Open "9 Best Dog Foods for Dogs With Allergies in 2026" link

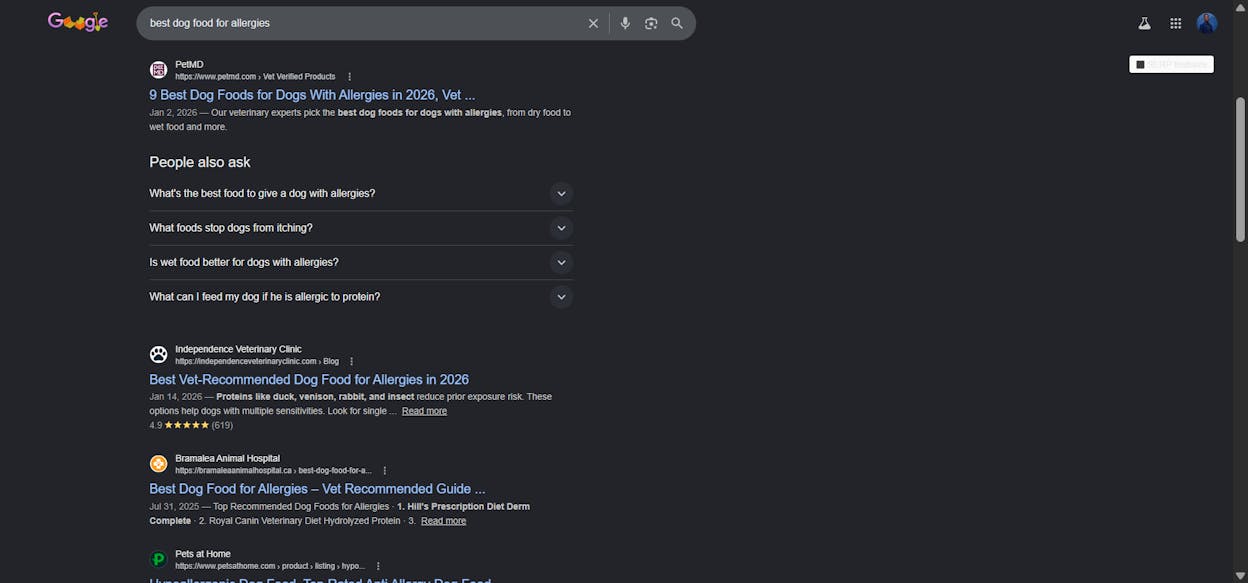(x=312, y=95)
